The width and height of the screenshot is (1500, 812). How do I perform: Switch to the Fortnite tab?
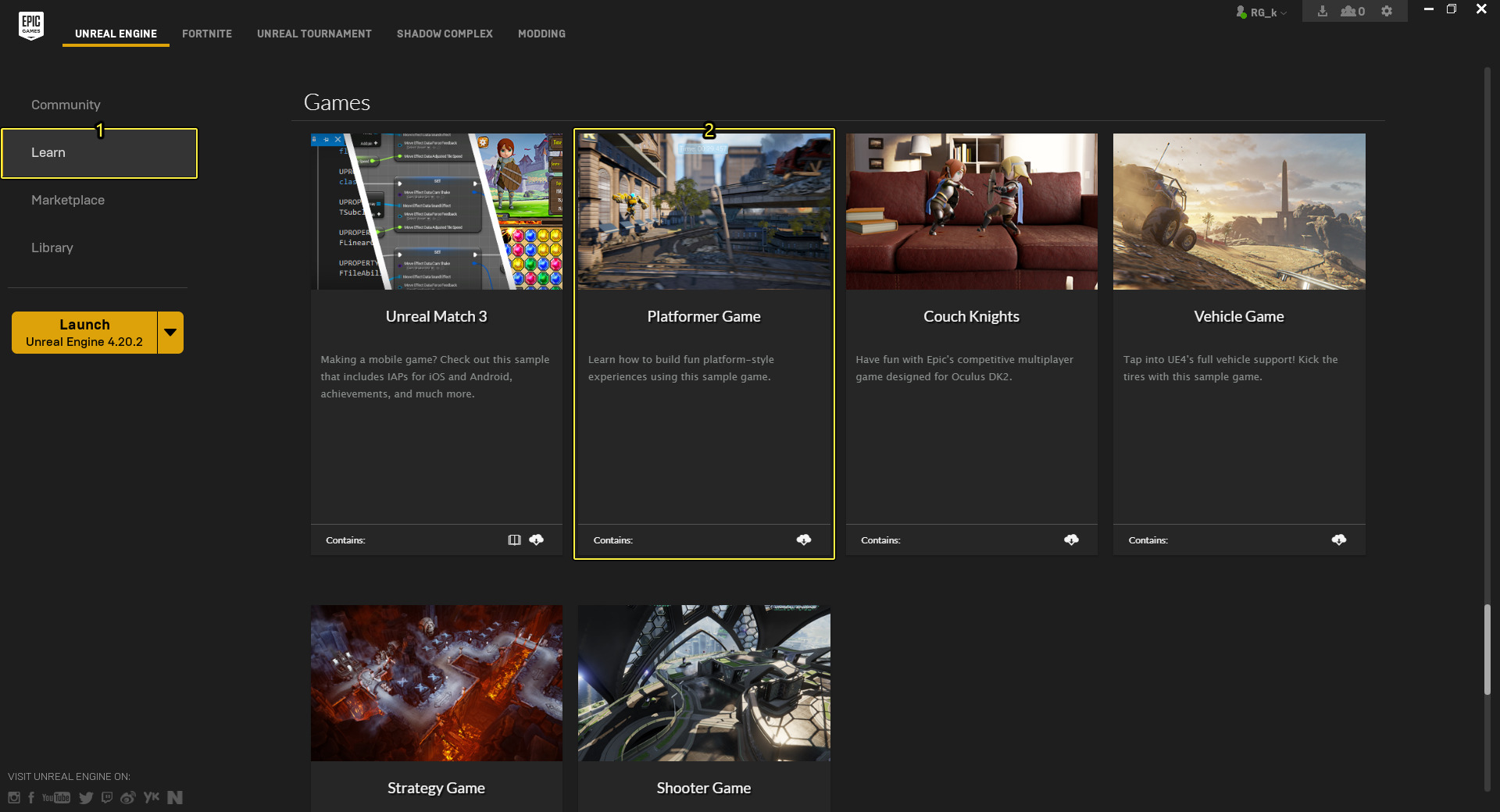tap(207, 34)
